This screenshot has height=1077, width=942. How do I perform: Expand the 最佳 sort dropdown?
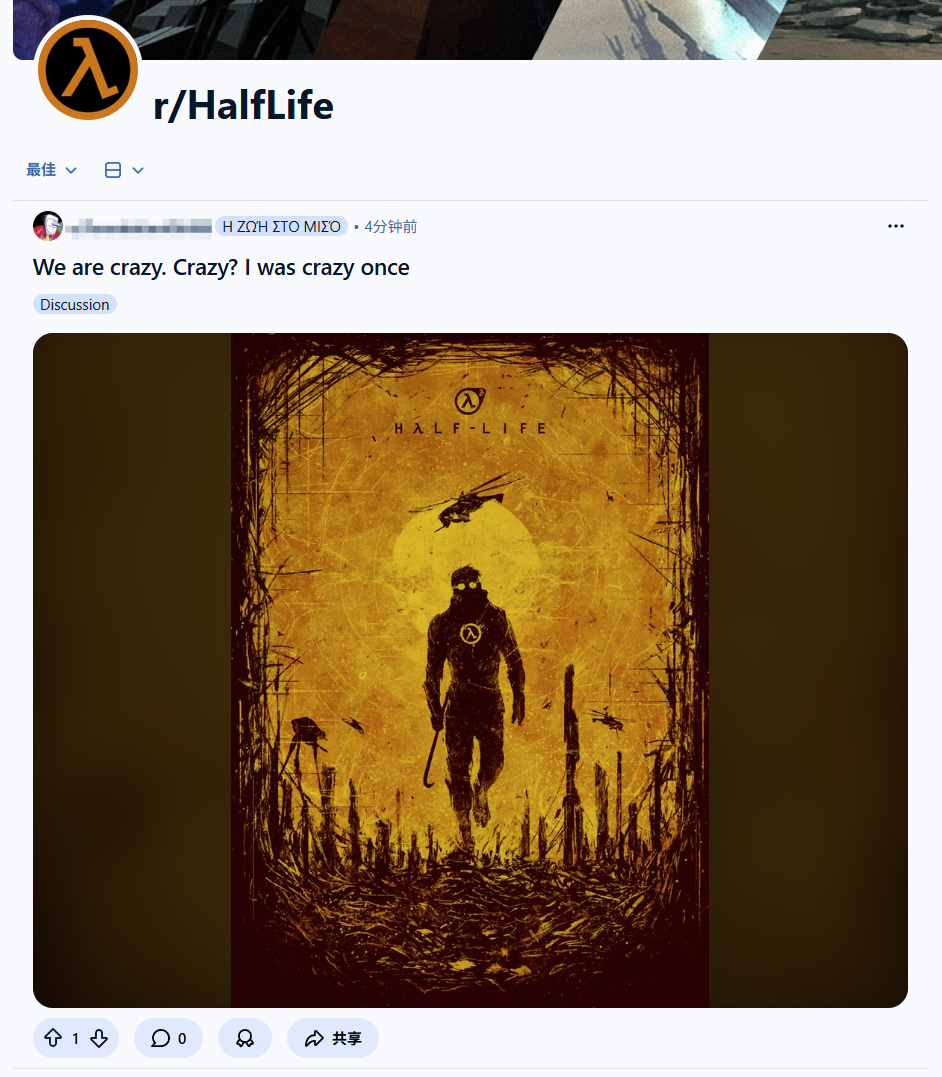tap(52, 170)
